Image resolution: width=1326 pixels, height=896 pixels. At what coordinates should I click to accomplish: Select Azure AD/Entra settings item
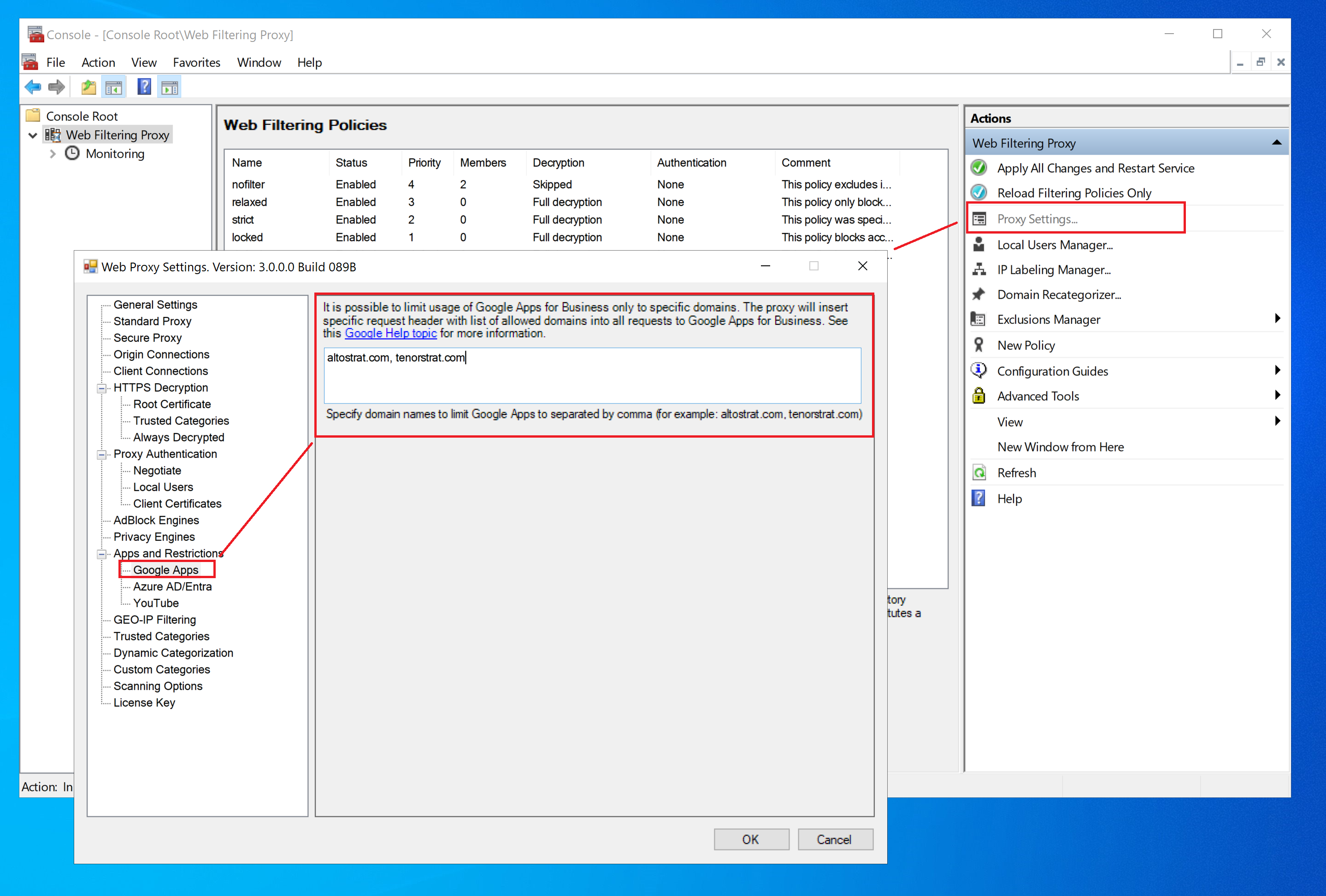[x=172, y=587]
